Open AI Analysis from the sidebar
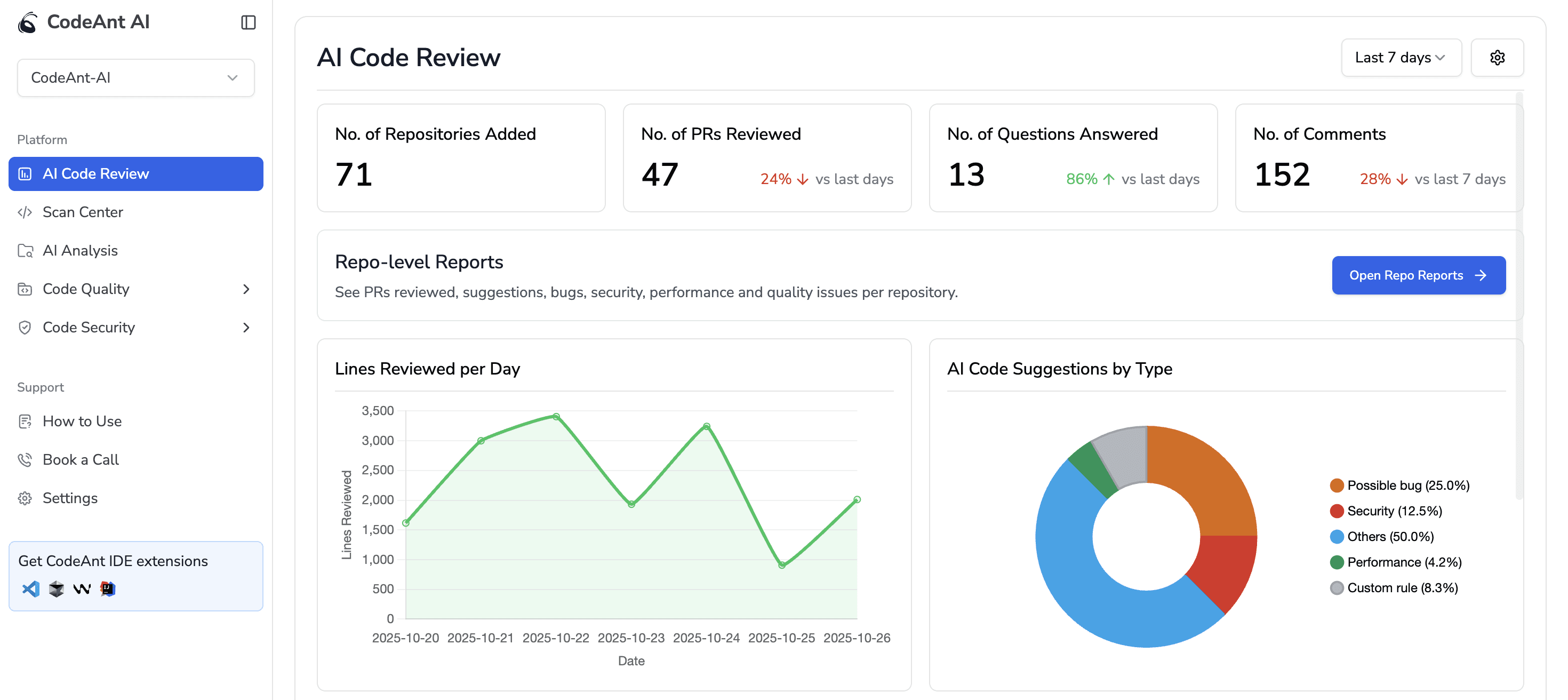Image resolution: width=1568 pixels, height=700 pixels. (x=80, y=250)
